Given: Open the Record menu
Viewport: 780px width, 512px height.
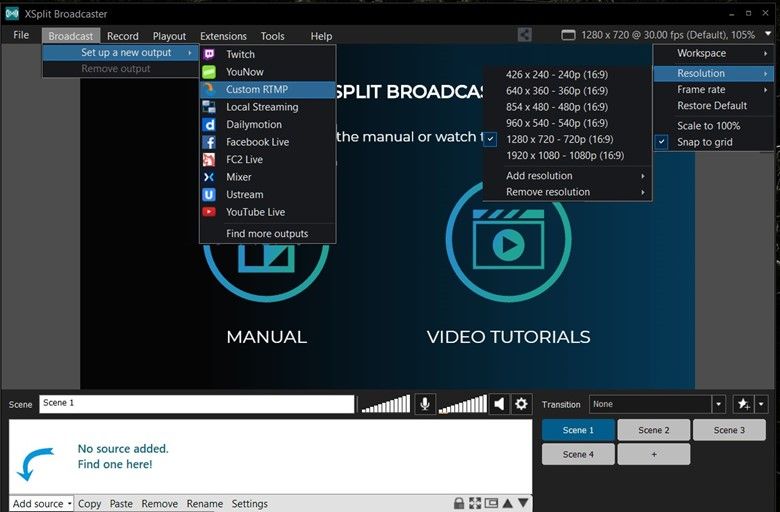Looking at the screenshot, I should click(x=122, y=36).
